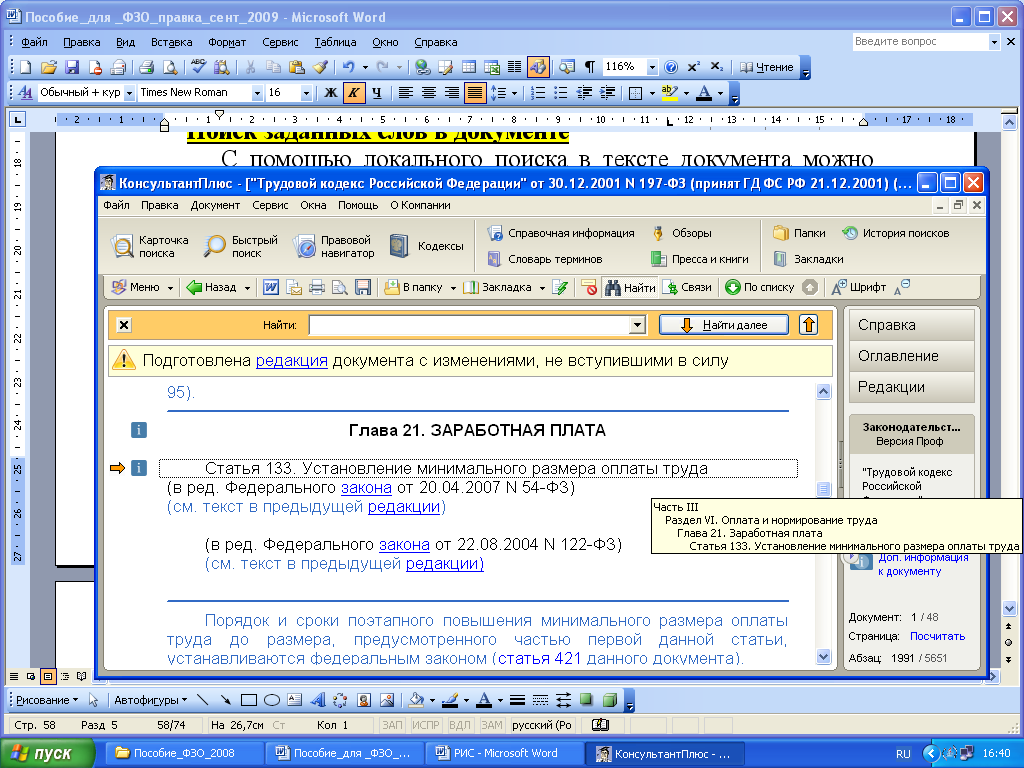Image resolution: width=1024 pixels, height=768 pixels.
Task: Toggle numbered list in Word
Action: click(537, 93)
